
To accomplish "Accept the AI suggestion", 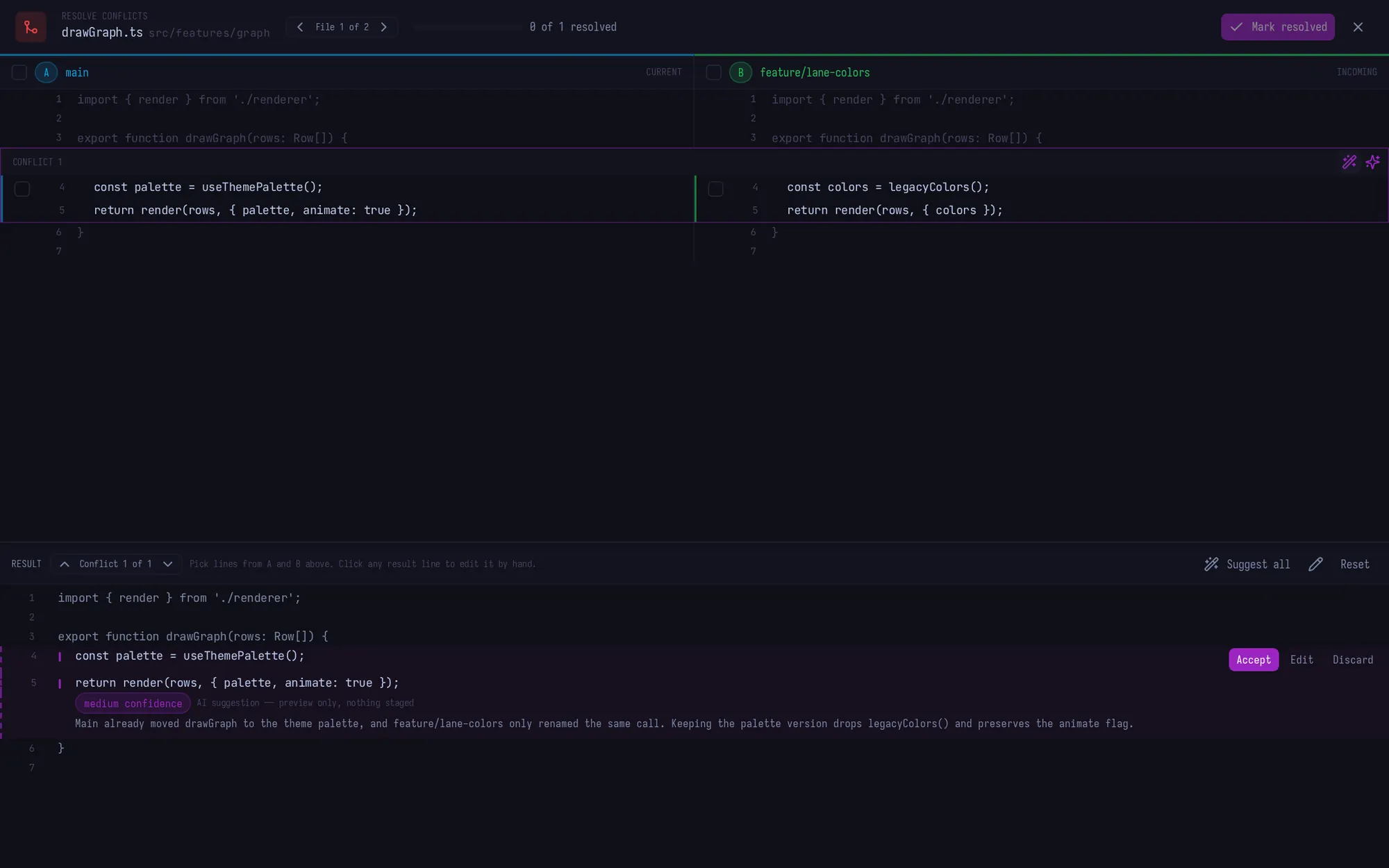I will 1254,660.
